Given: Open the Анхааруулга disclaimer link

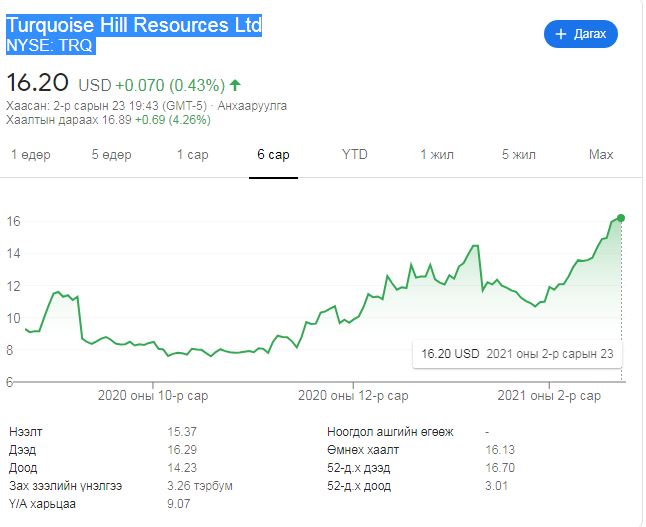Looking at the screenshot, I should (x=252, y=106).
